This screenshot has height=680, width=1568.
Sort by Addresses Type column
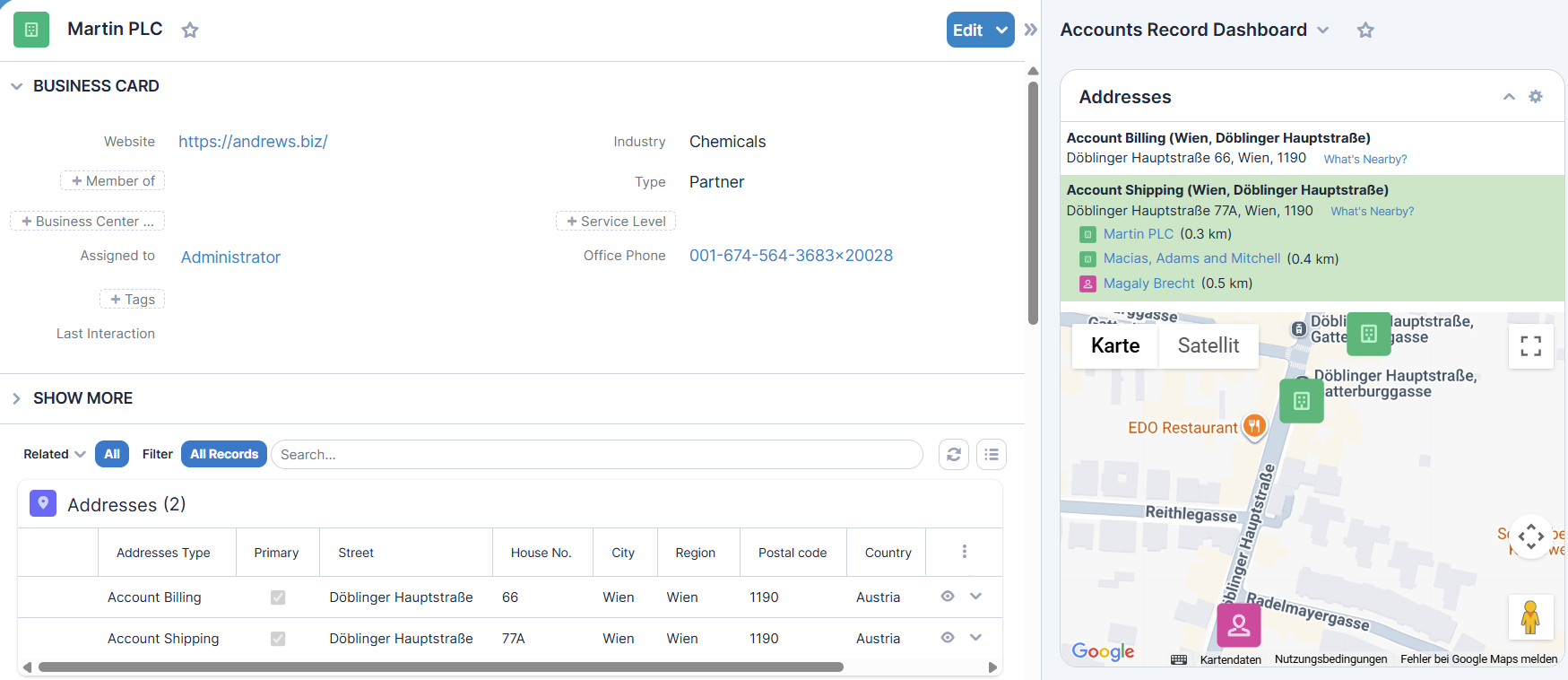(163, 553)
